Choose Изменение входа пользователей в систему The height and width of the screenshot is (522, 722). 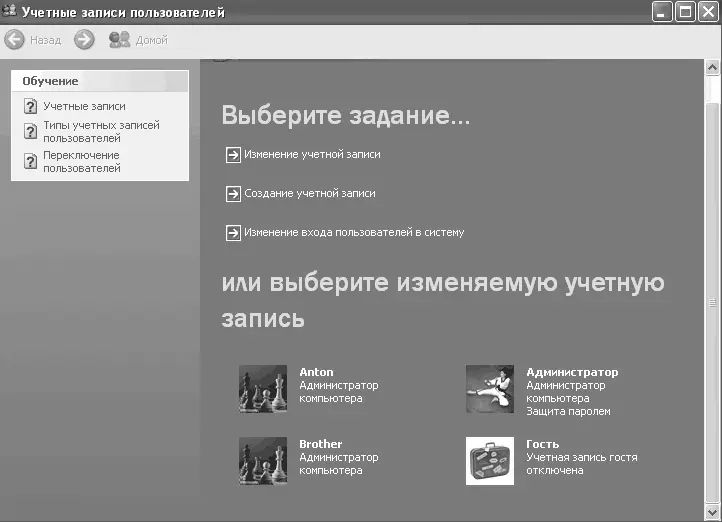click(x=354, y=232)
